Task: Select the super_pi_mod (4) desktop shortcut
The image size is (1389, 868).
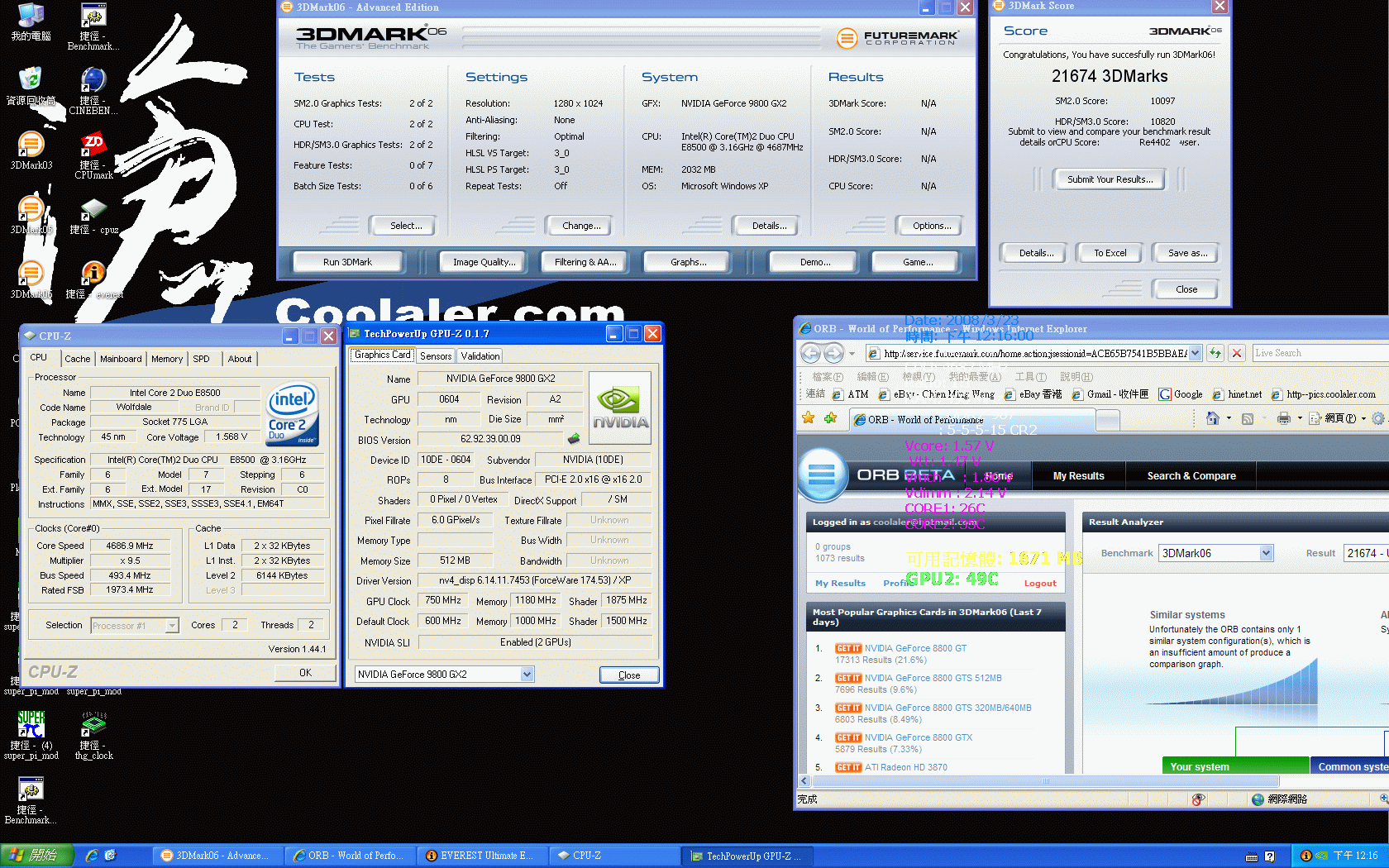Action: (31, 736)
